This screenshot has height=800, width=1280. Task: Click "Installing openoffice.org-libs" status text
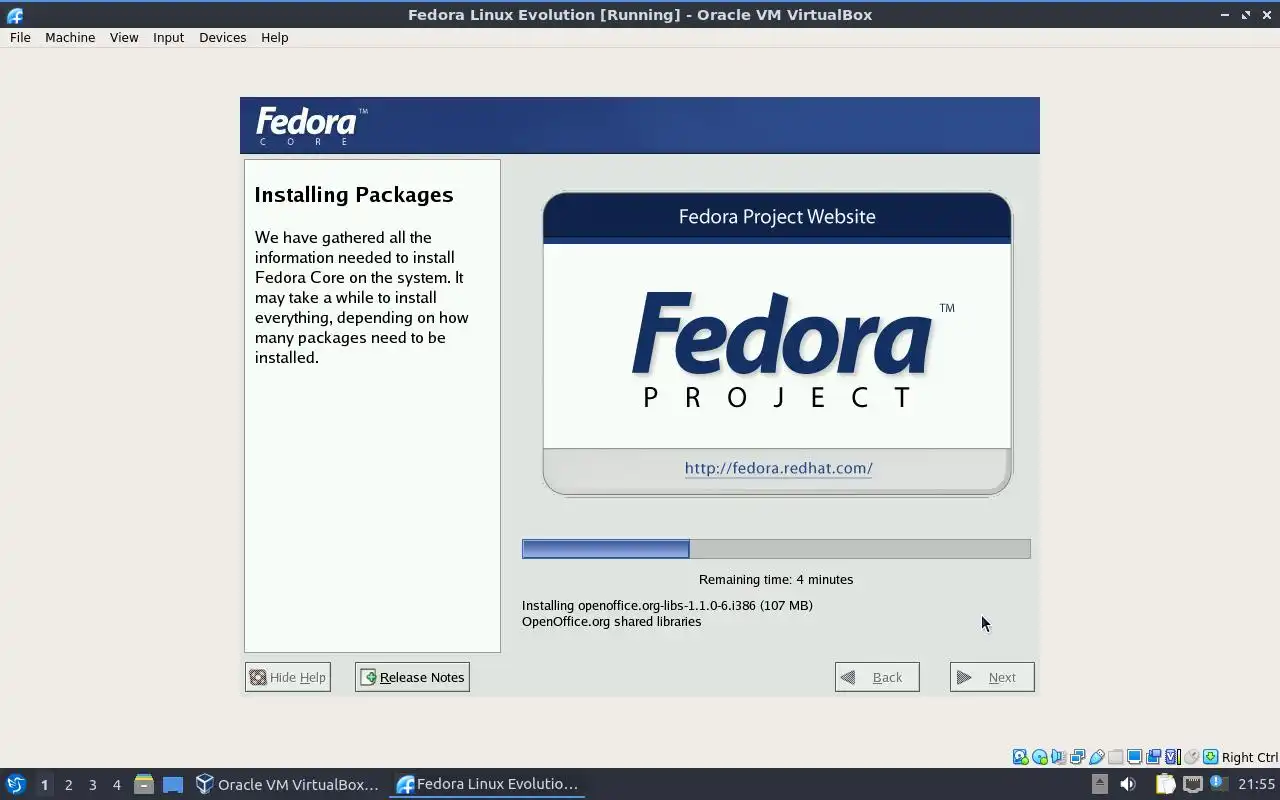[667, 605]
